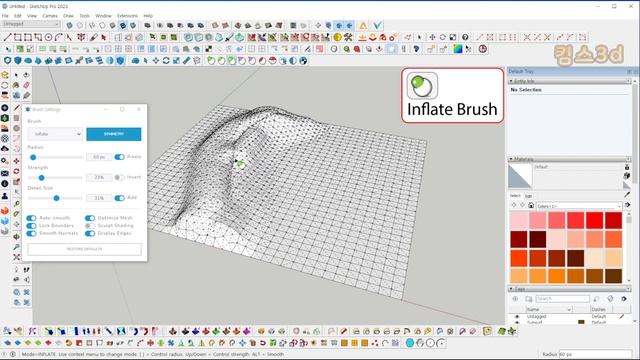Activate the Inflate brush toolbar icon
The height and width of the screenshot is (360, 640).
tap(231, 61)
